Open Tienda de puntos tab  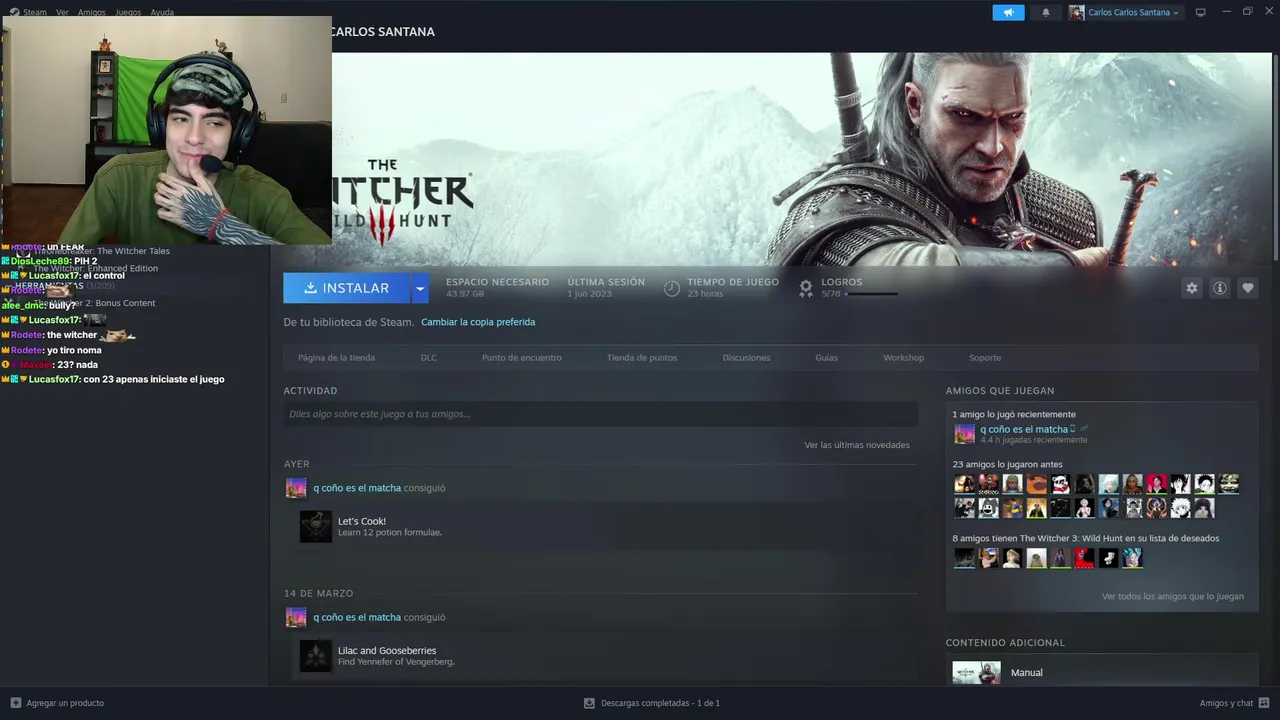coord(642,357)
